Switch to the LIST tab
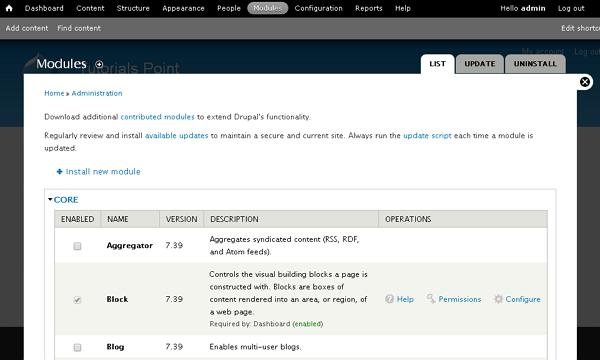 pos(437,64)
